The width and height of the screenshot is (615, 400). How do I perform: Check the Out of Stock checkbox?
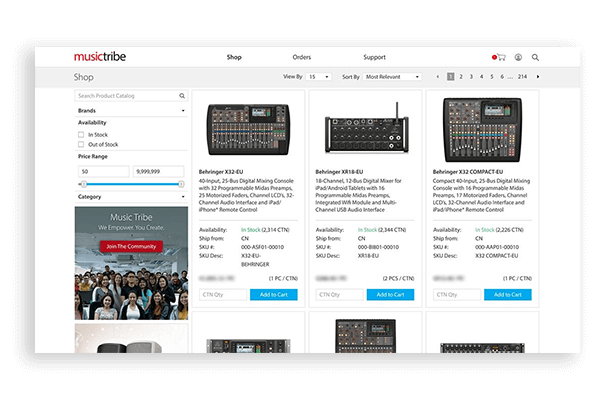pyautogui.click(x=81, y=144)
